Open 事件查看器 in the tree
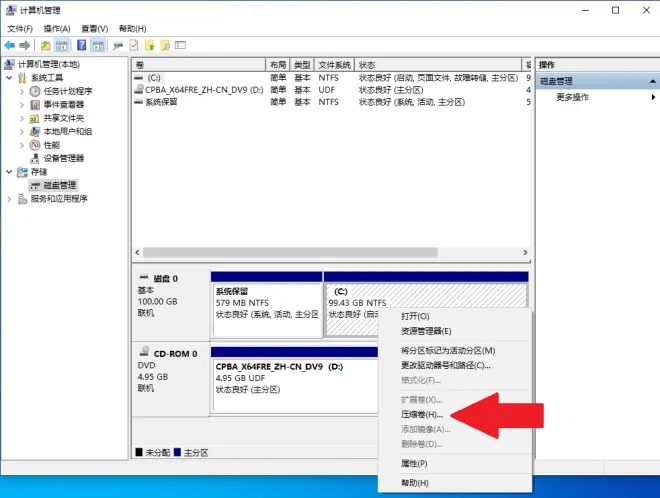Image resolution: width=660 pixels, height=498 pixels. 64,104
